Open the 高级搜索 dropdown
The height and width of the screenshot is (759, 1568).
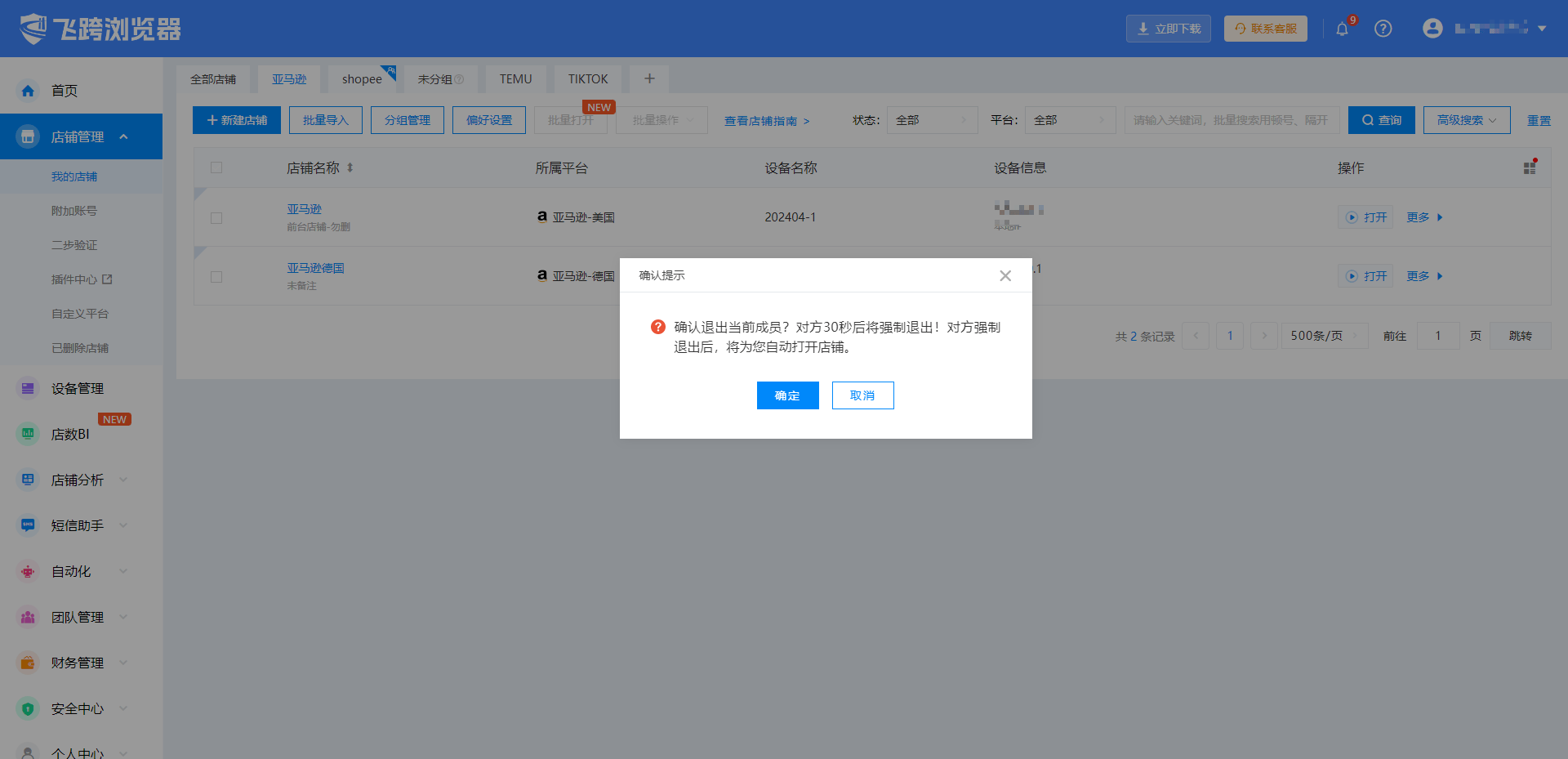point(1467,120)
